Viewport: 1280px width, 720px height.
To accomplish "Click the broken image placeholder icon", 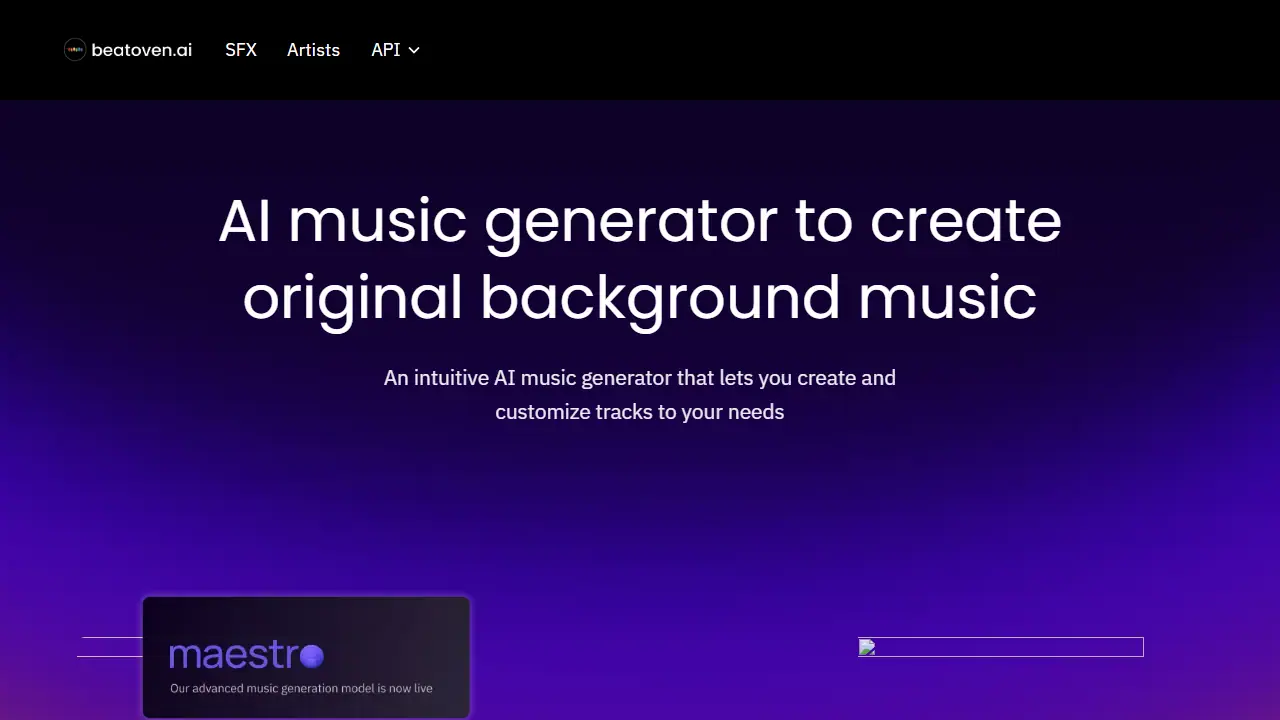I will [x=867, y=647].
